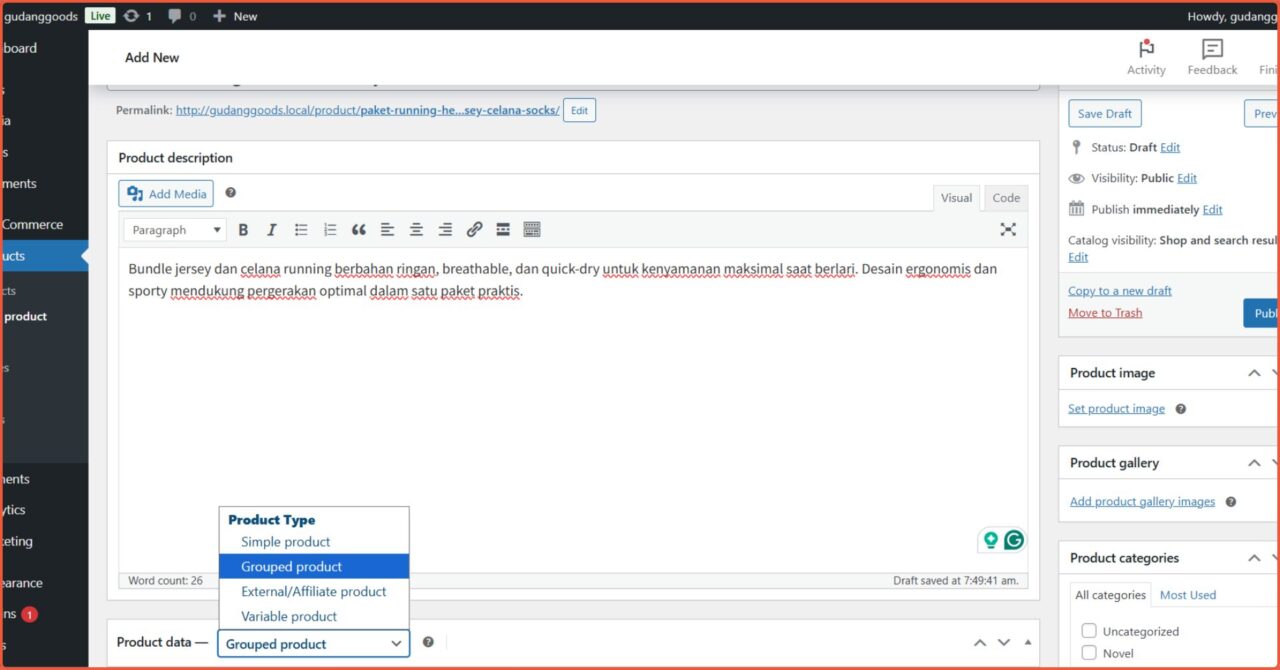The image size is (1280, 670).
Task: Check the Novel category
Action: [x=1089, y=652]
